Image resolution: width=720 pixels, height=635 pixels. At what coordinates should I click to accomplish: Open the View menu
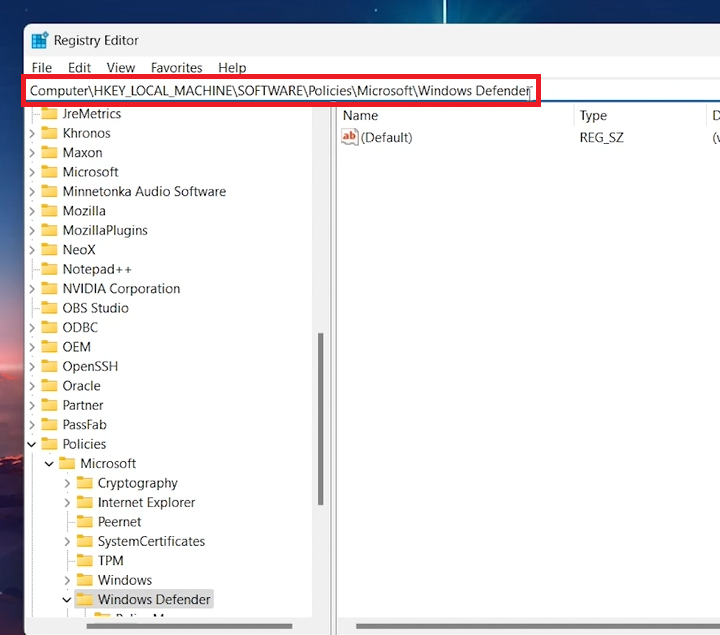click(120, 68)
